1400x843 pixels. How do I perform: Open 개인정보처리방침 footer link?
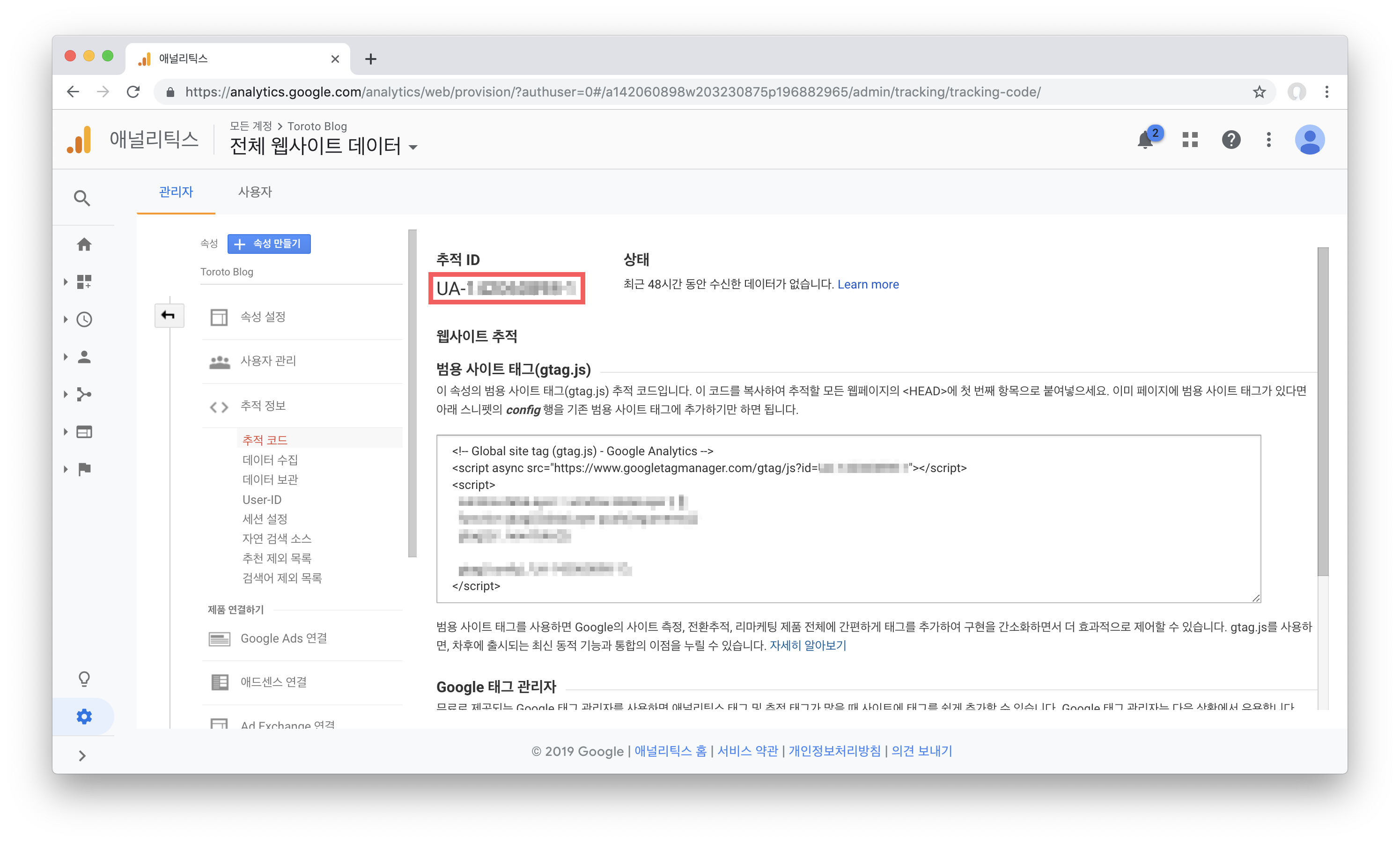[834, 751]
